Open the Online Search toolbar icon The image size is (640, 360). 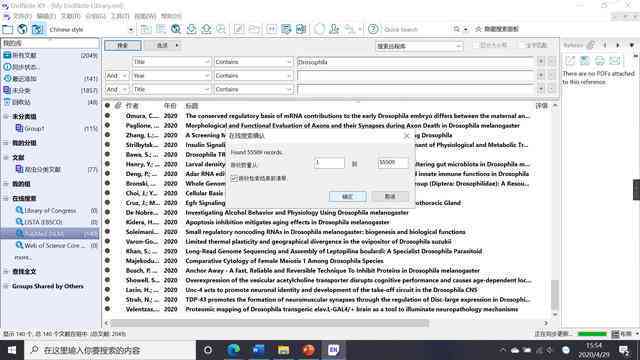coord(176,29)
